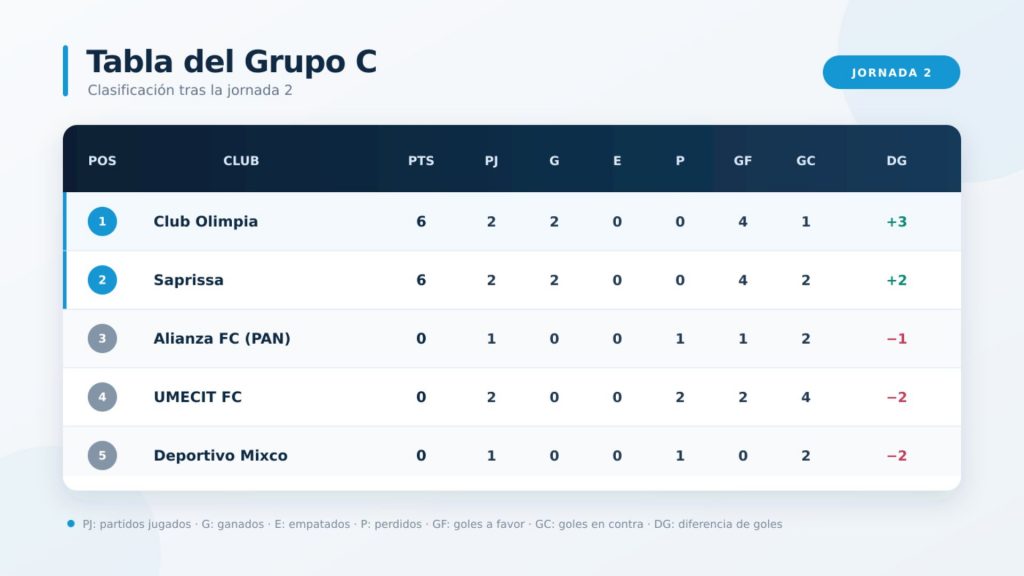
Task: Open the Saprissa team name
Action: [189, 280]
